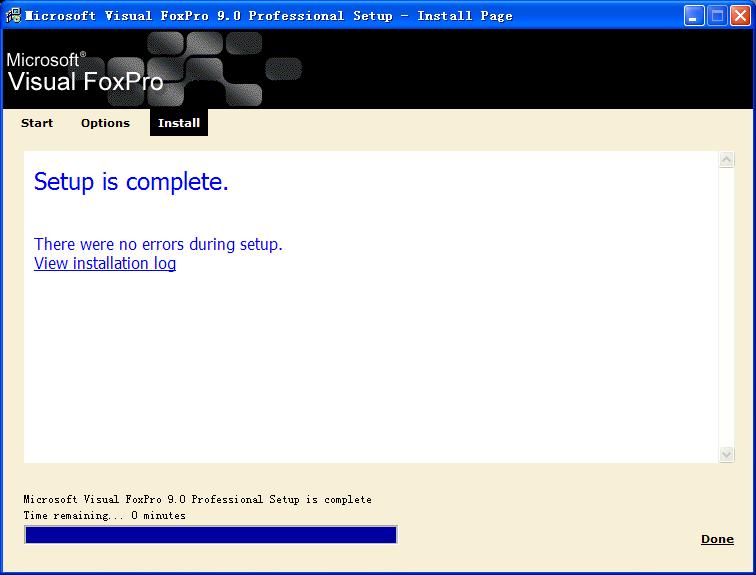Click the window title bar text
This screenshot has height=575, width=756.
(x=268, y=16)
